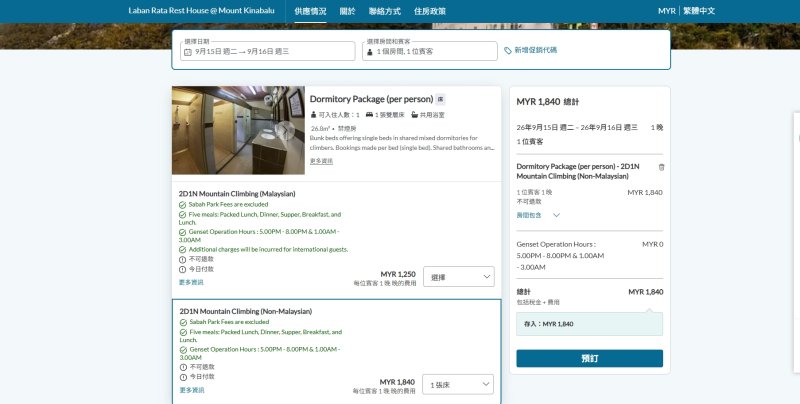This screenshot has height=404, width=800.
Task: Click the 選擇日期 date range field
Action: coord(268,51)
